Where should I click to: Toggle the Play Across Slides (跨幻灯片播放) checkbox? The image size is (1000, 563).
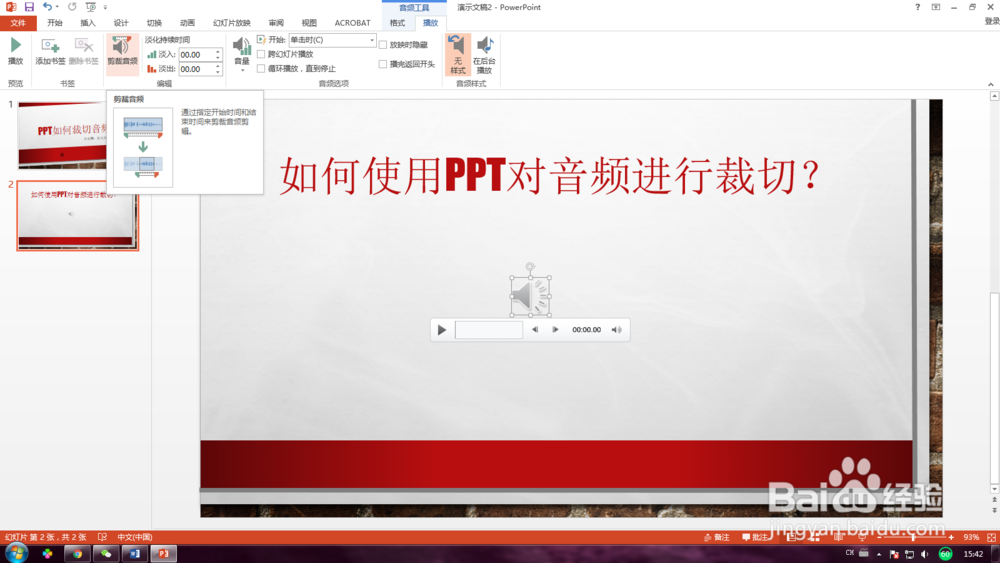[261, 54]
